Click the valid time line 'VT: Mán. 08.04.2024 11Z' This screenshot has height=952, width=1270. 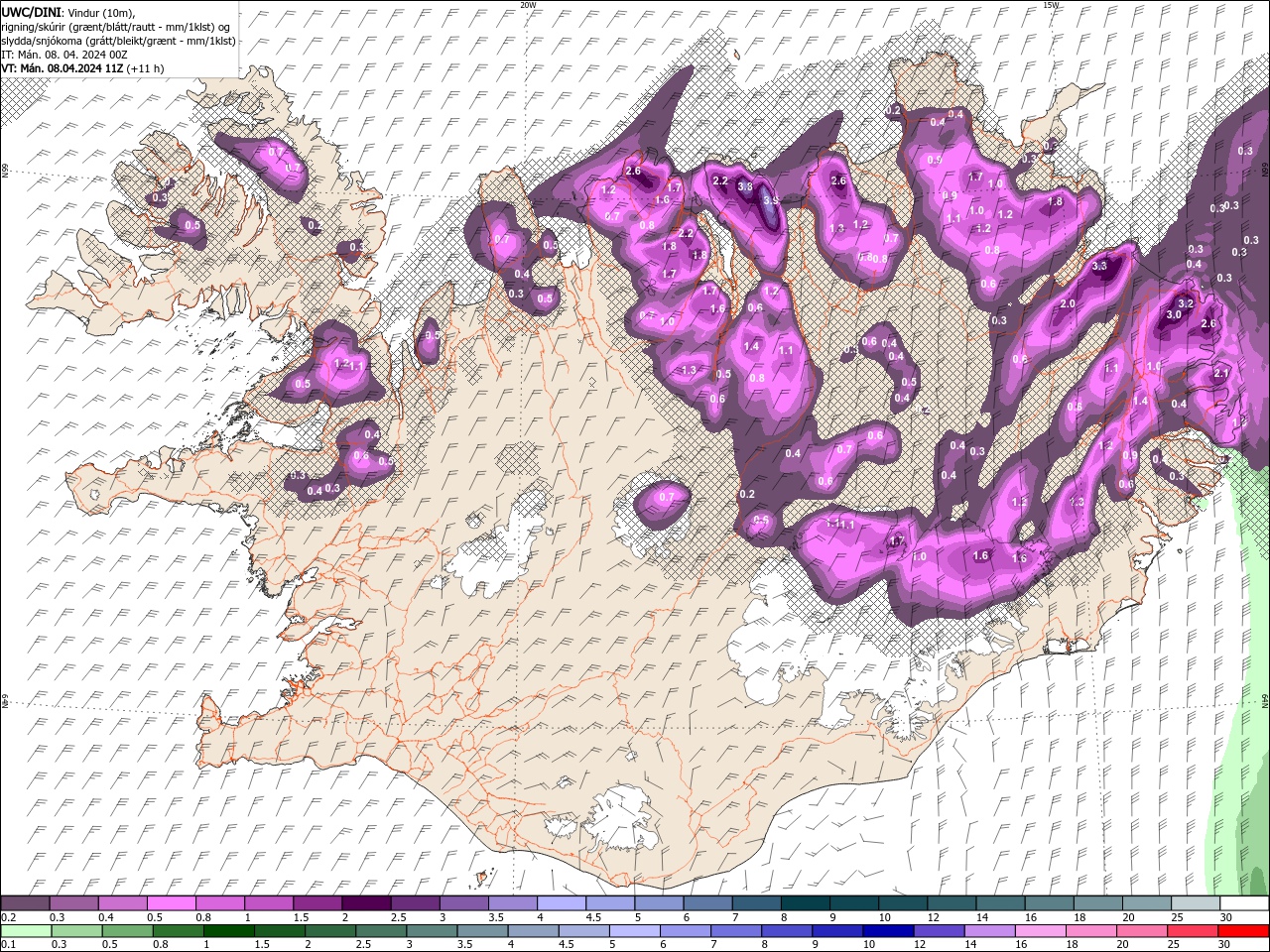coord(63,68)
